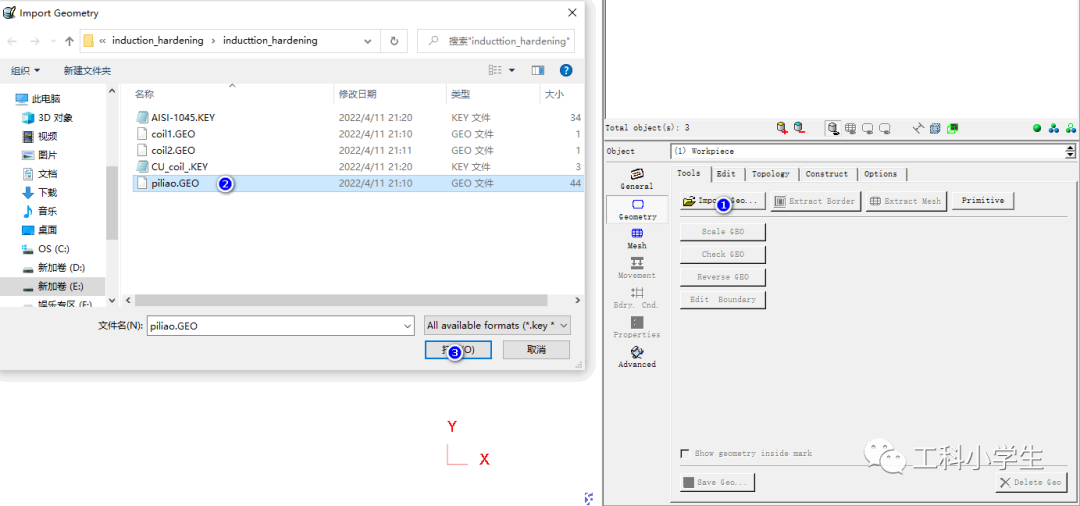Image resolution: width=1080 pixels, height=506 pixels.
Task: Switch to the Options tab
Action: point(881,174)
